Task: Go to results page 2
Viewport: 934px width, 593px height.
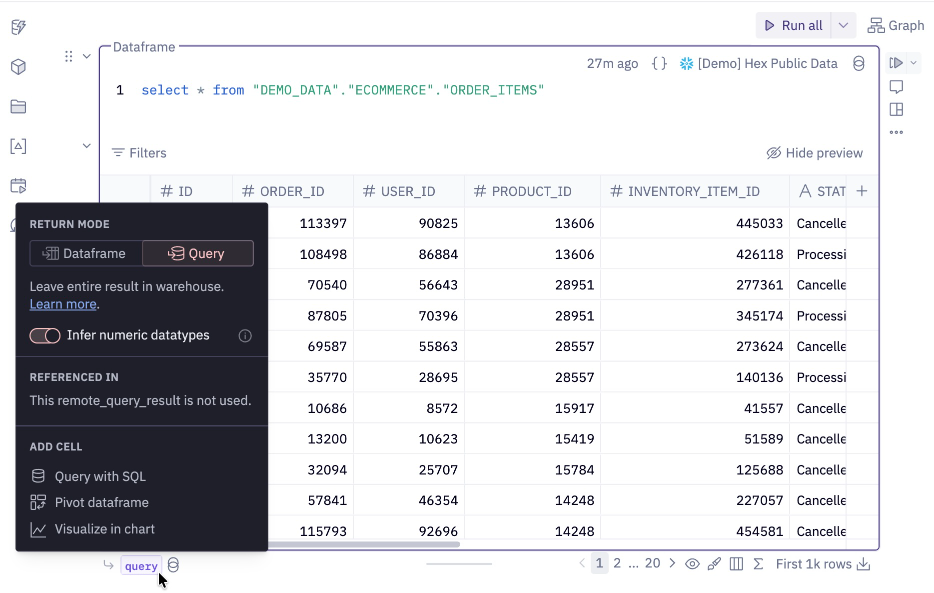Action: point(618,563)
